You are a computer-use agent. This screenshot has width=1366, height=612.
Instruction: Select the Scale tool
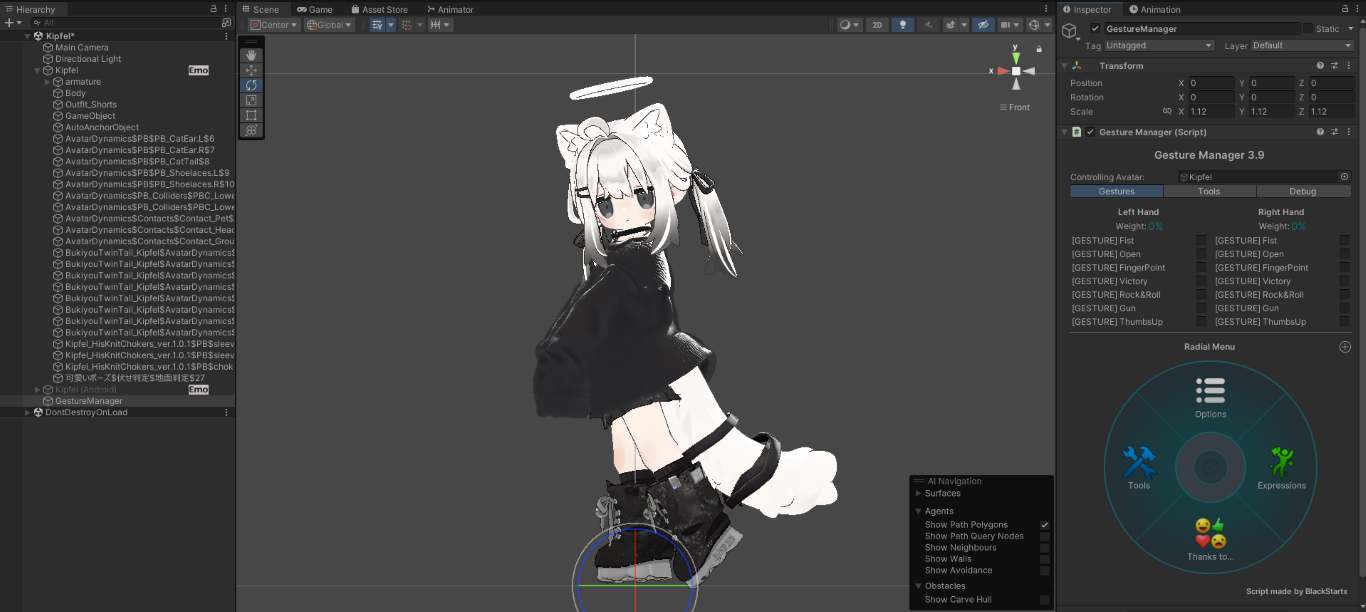tap(251, 100)
